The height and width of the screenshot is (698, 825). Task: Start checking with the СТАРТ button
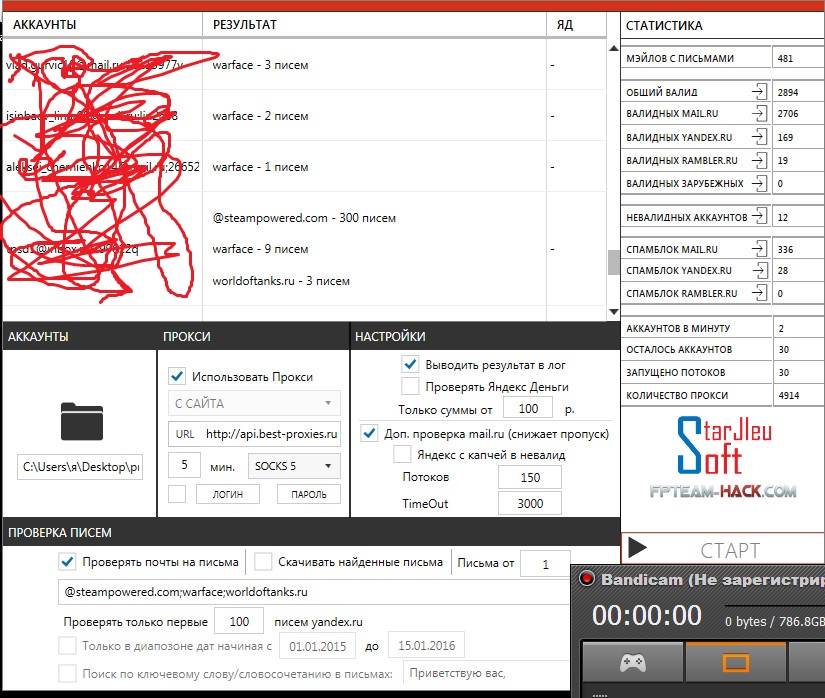(x=722, y=549)
